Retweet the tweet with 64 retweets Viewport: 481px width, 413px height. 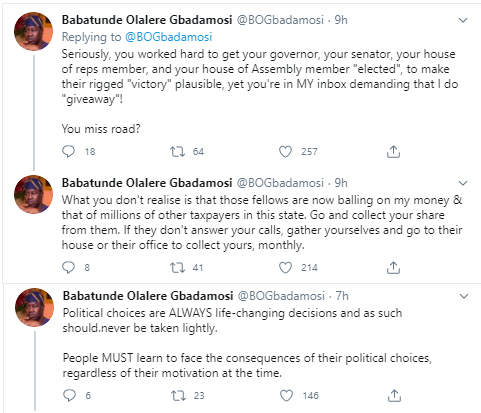tap(177, 152)
